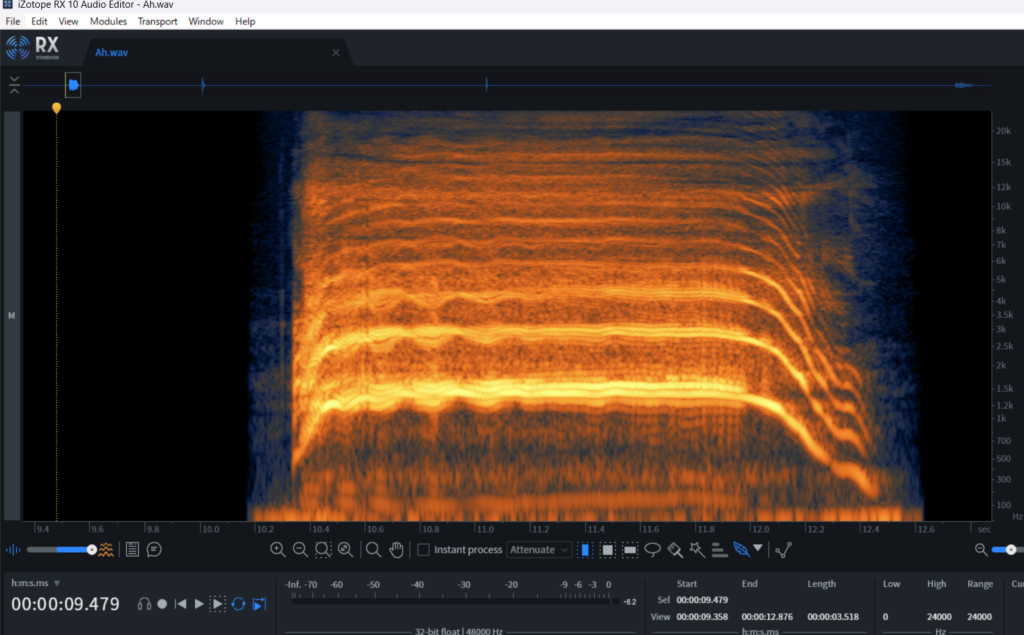Select the Lasso selection tool
The image size is (1024, 635).
click(652, 549)
